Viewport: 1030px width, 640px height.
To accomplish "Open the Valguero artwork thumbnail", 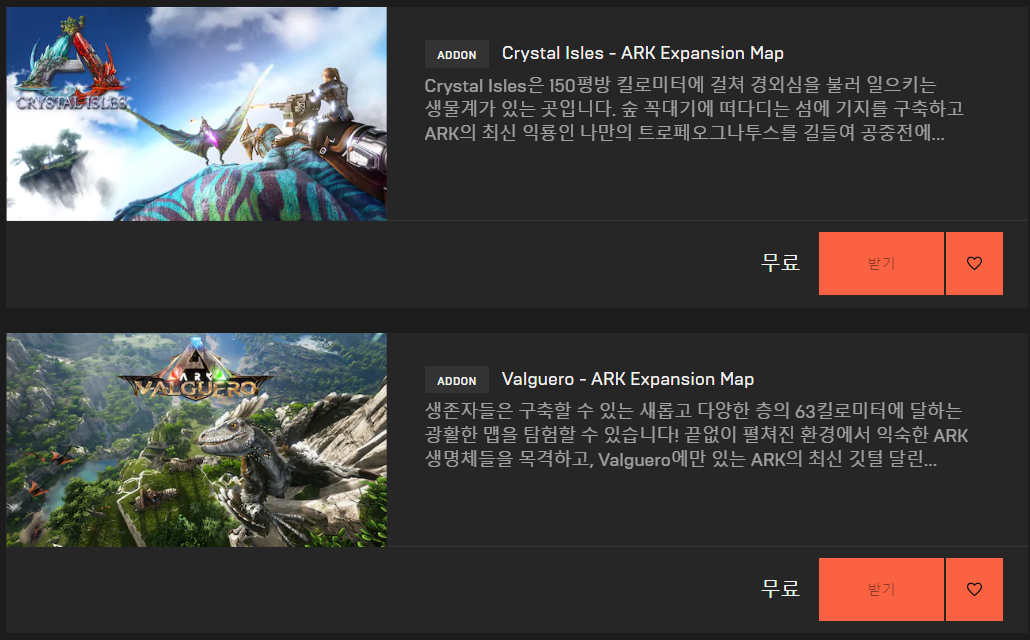I will coord(196,440).
